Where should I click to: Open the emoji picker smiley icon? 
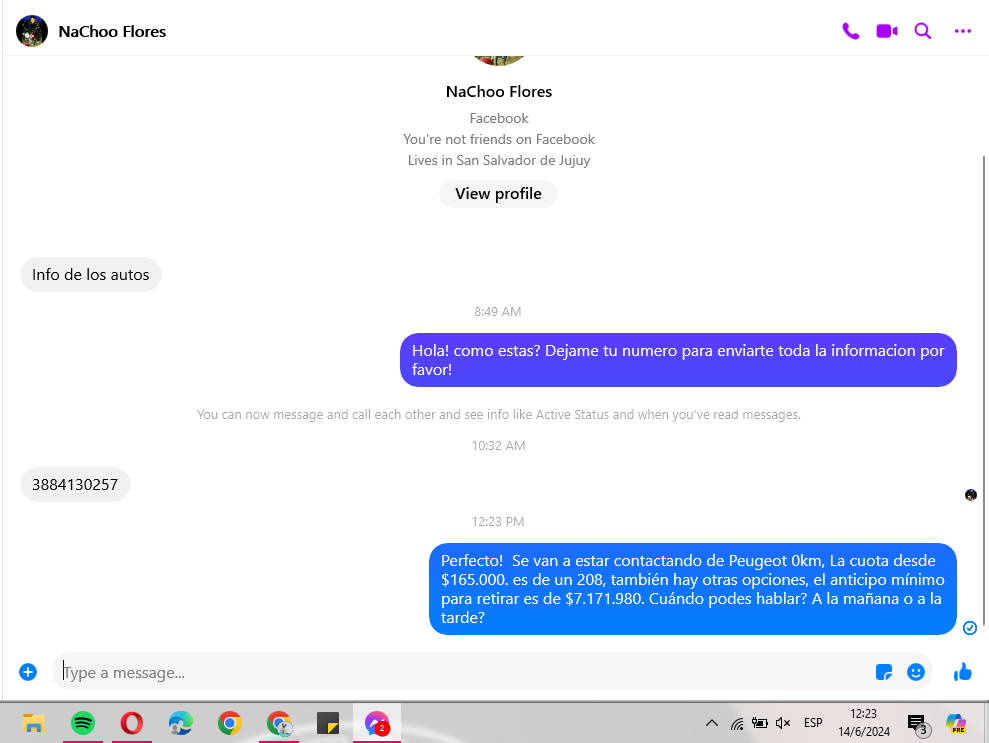[916, 672]
